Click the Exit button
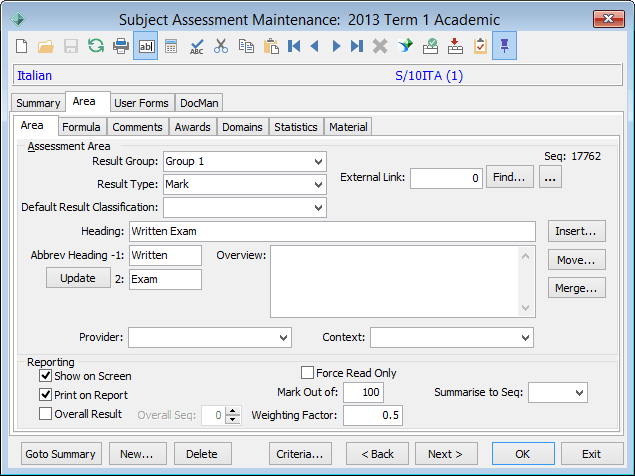 (592, 454)
